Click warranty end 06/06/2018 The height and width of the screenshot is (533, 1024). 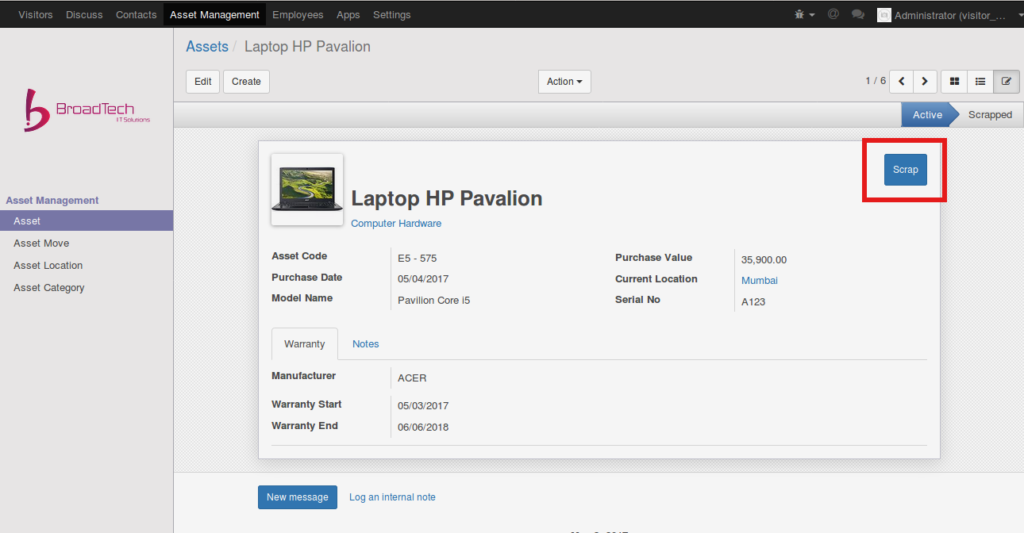click(x=423, y=427)
